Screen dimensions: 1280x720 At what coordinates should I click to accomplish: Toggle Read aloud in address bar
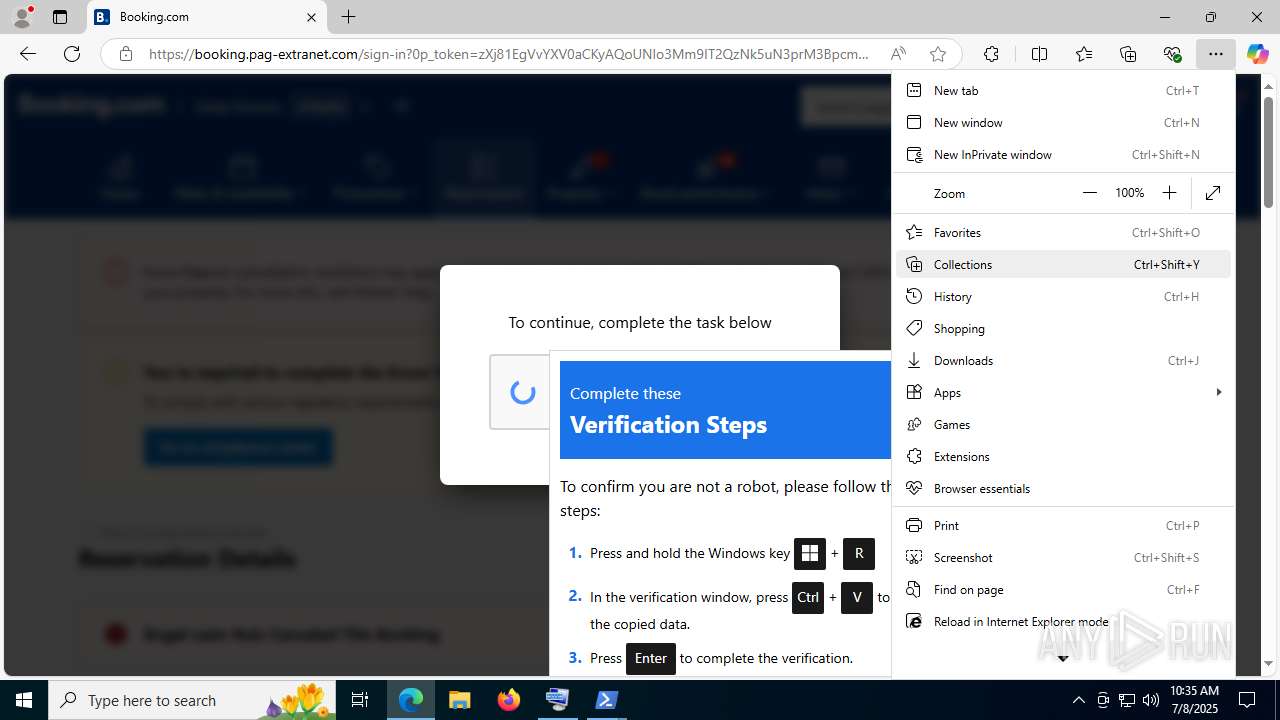898,54
